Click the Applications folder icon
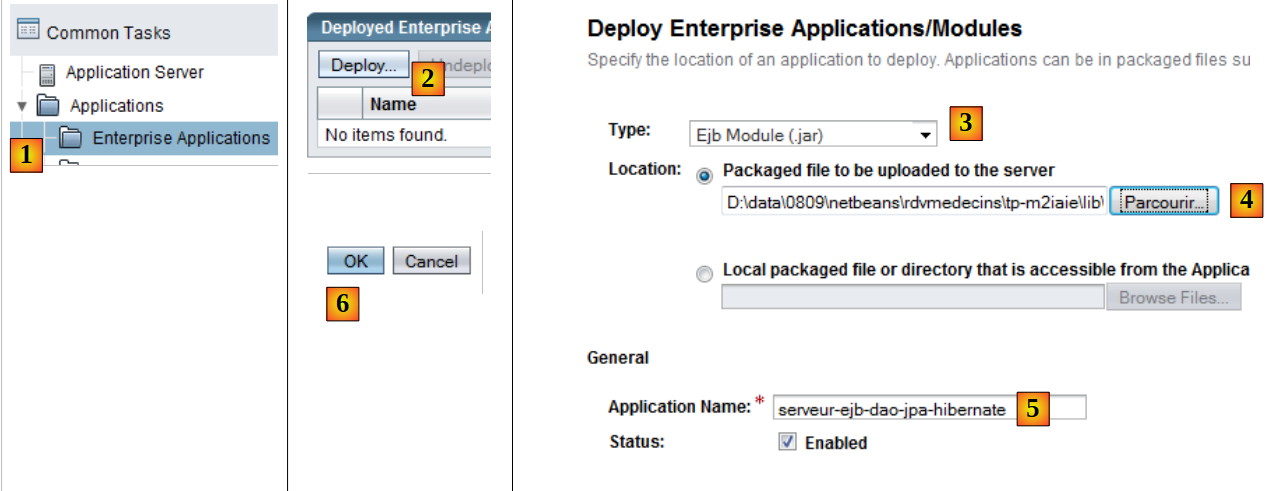The height and width of the screenshot is (491, 1287). [48, 105]
